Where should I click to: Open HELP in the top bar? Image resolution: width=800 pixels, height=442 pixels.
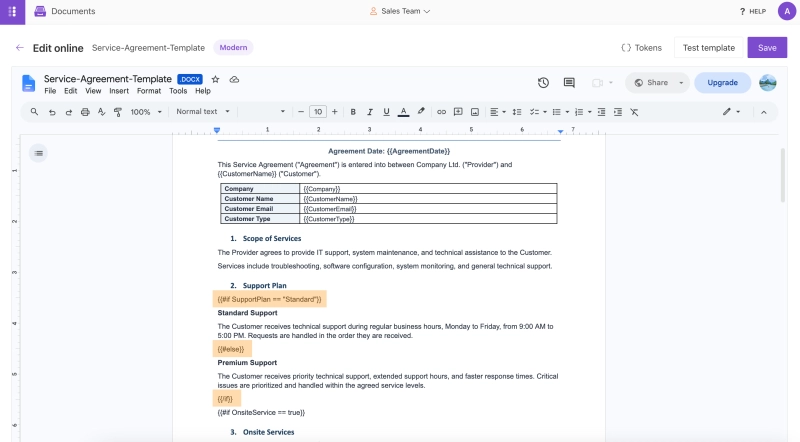pos(753,11)
